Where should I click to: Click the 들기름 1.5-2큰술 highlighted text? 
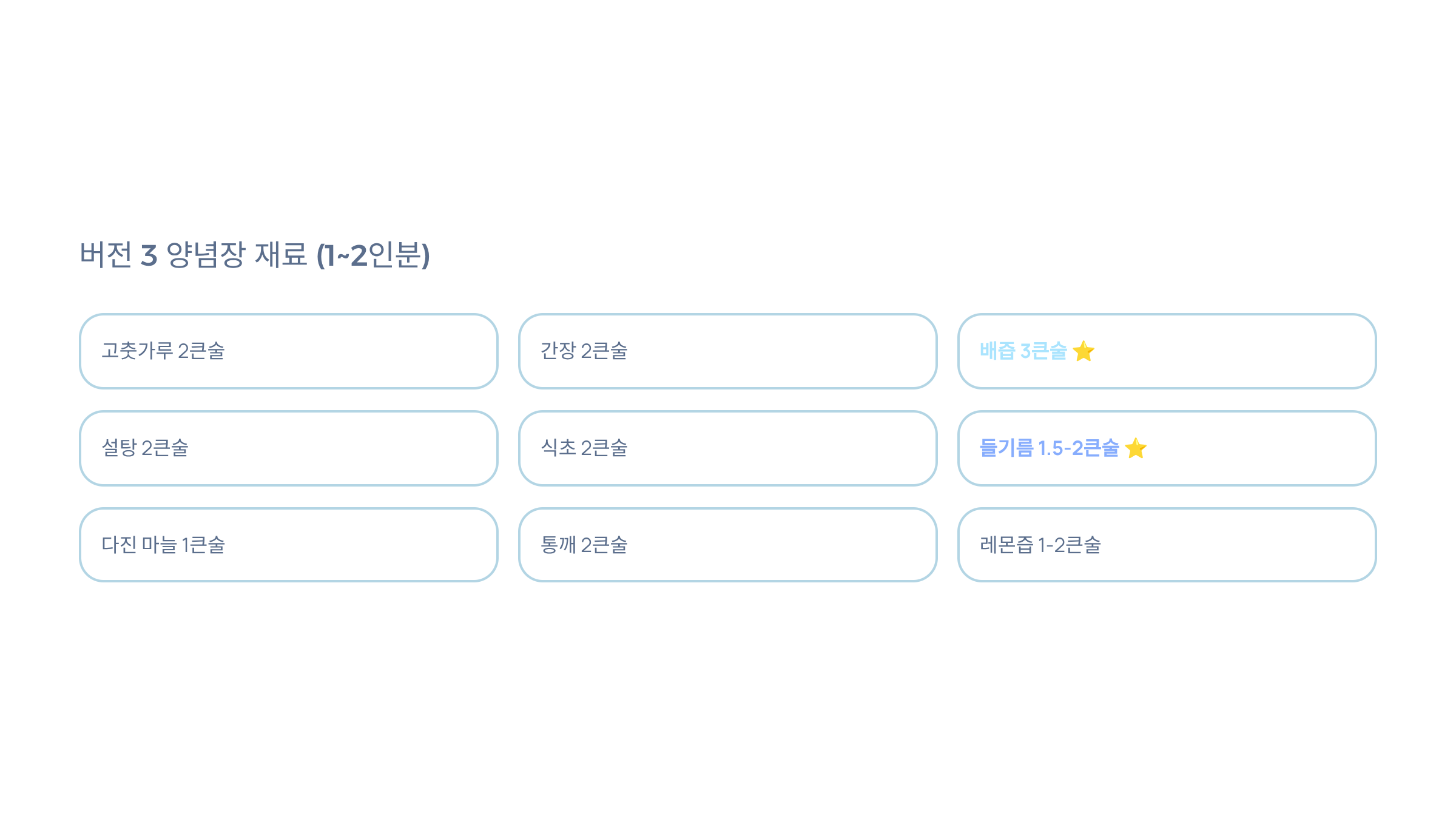click(x=1050, y=448)
